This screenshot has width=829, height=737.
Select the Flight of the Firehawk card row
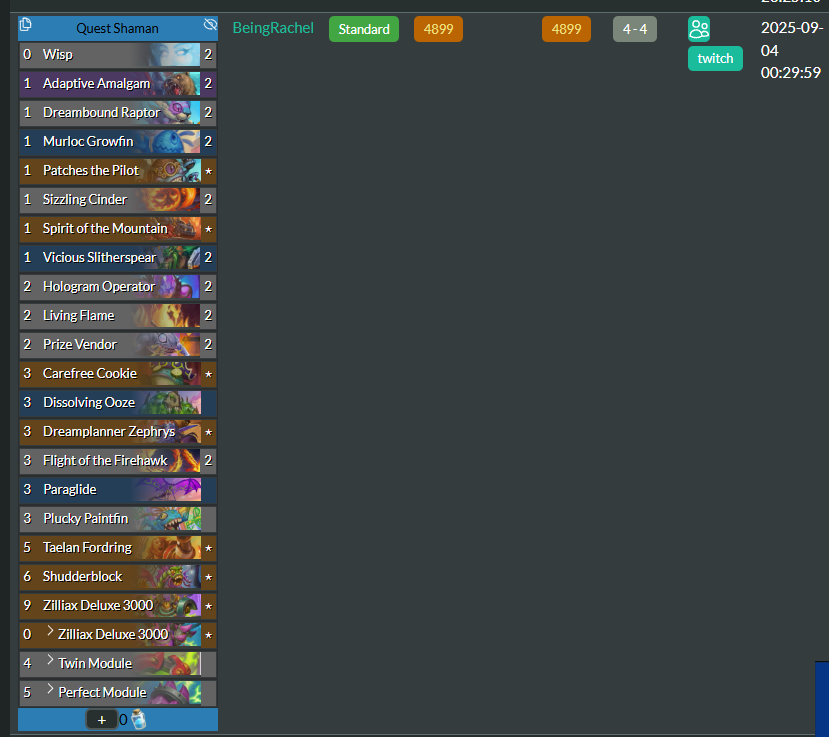point(118,460)
